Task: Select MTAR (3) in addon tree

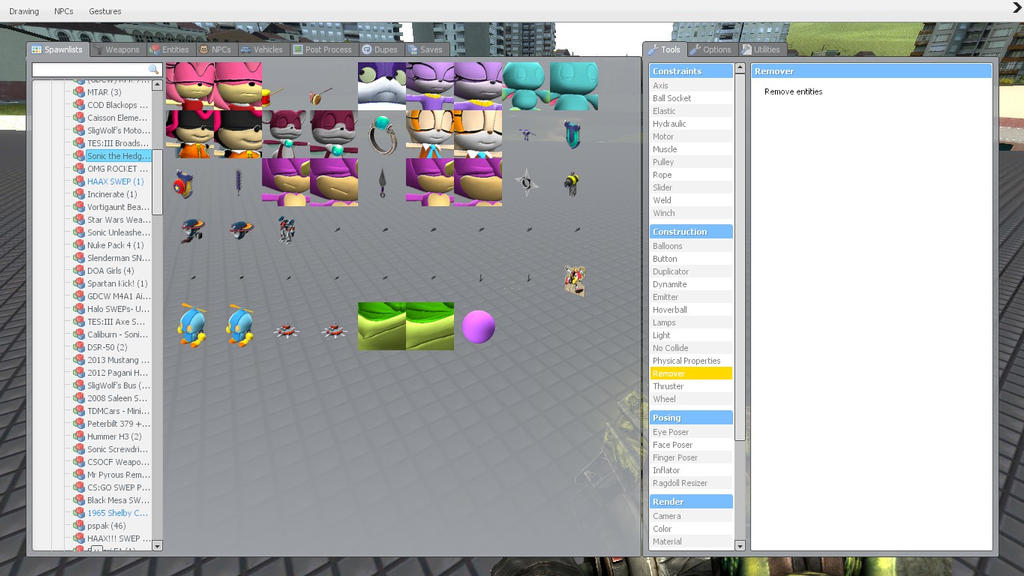Action: 104,92
